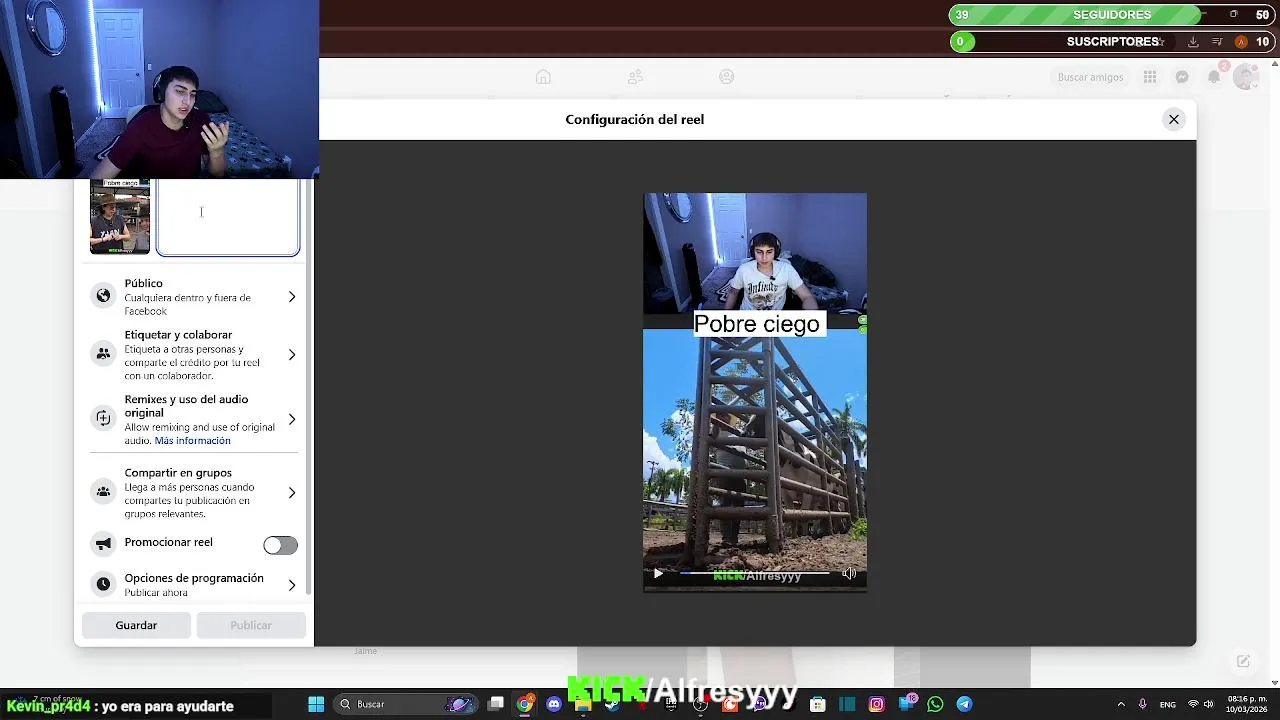Open the Facebook account avatar menu
The image size is (1280, 720).
pyautogui.click(x=1245, y=77)
